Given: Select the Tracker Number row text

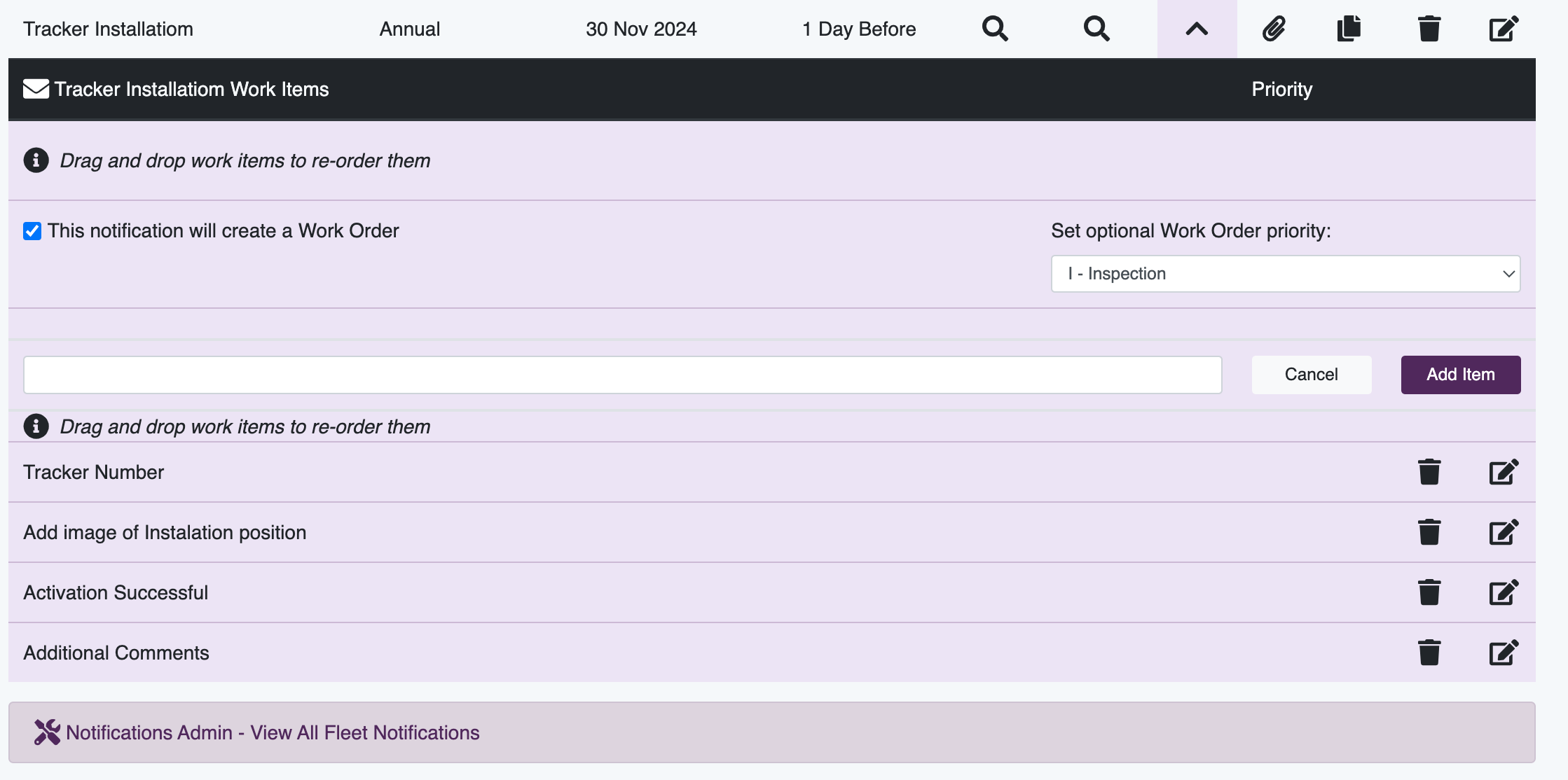Looking at the screenshot, I should pos(94,472).
